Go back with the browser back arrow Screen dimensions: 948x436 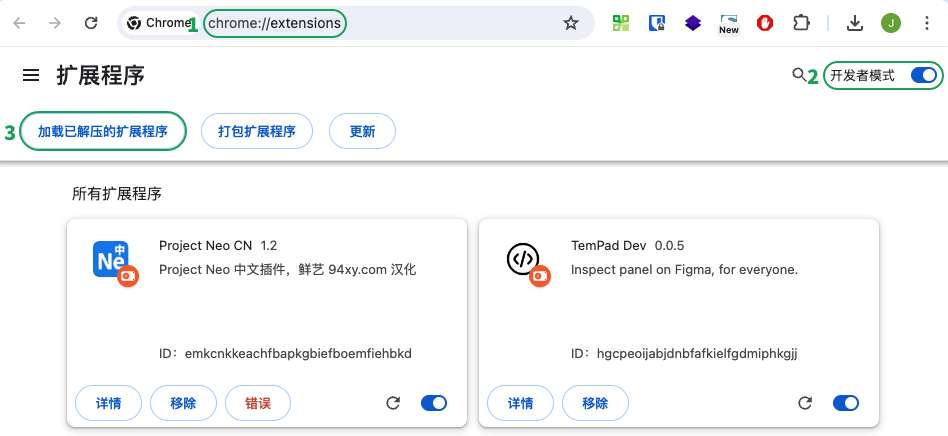tap(19, 23)
